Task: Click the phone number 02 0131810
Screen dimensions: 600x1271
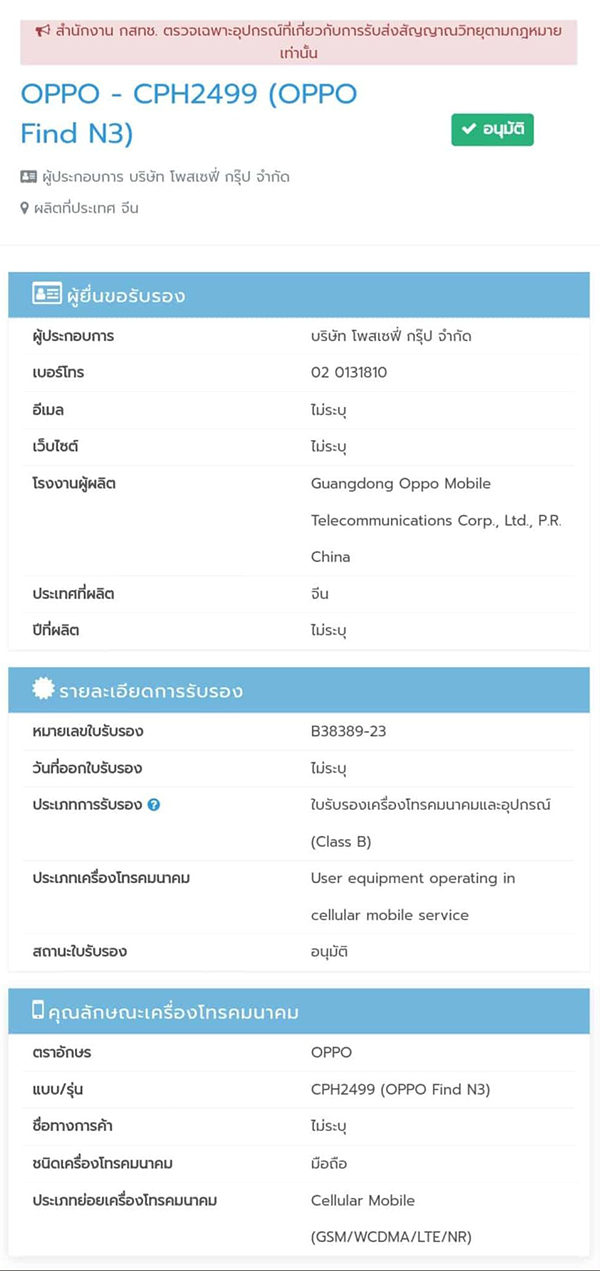Action: click(x=349, y=372)
